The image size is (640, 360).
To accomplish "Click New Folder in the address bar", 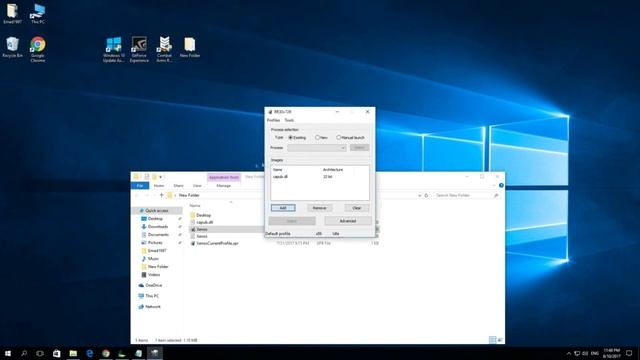I will [189, 196].
